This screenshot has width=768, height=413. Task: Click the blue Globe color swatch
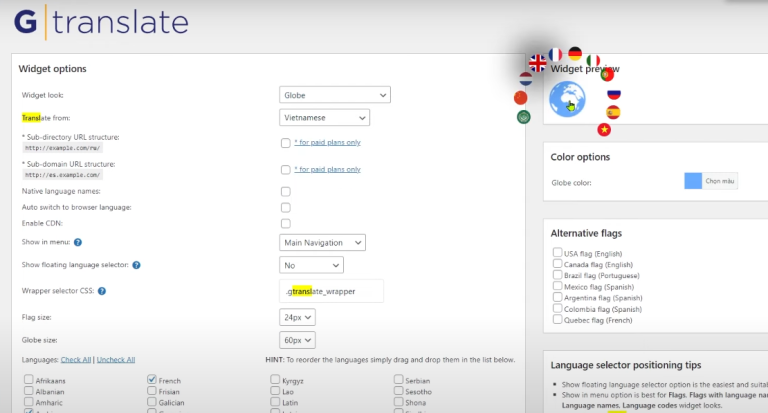pyautogui.click(x=693, y=181)
